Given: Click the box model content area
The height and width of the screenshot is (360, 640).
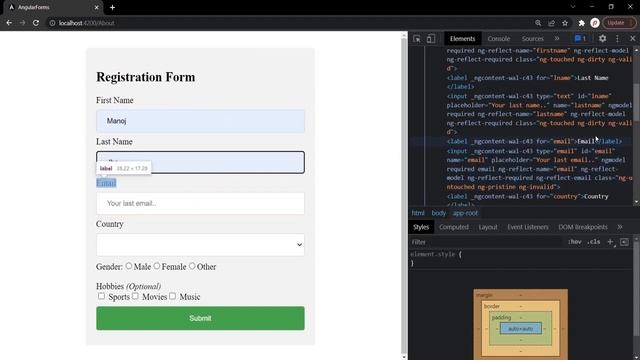Looking at the screenshot, I should [521, 329].
